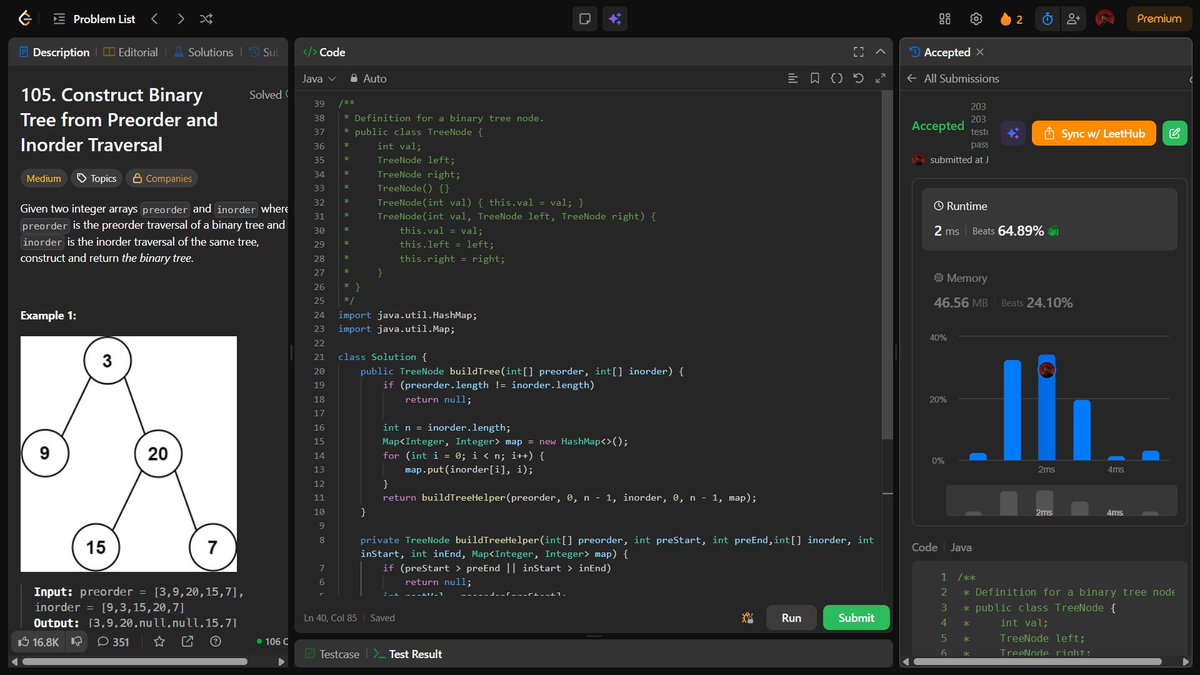Go back to All Submissions
The width and height of the screenshot is (1200, 675).
click(x=953, y=78)
